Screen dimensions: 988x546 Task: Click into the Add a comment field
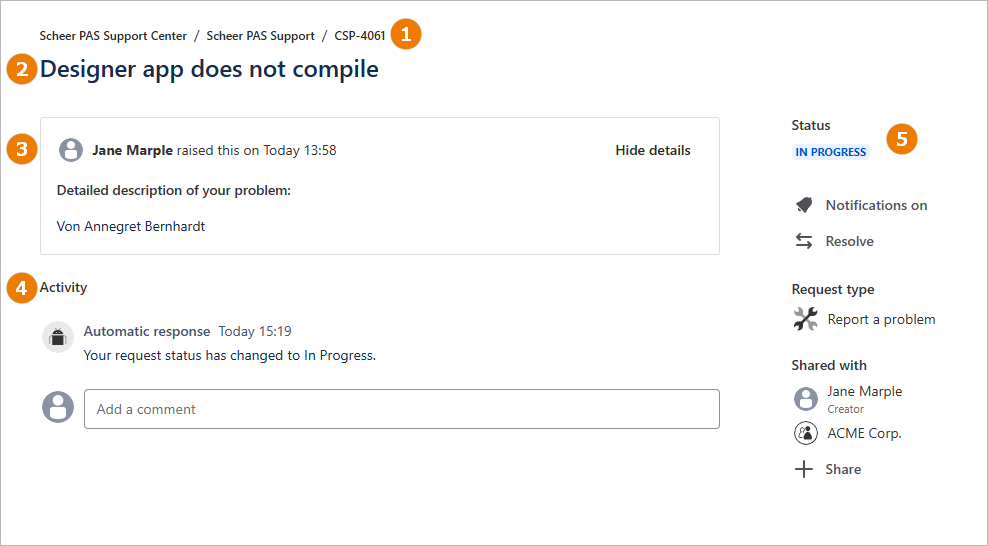point(401,409)
